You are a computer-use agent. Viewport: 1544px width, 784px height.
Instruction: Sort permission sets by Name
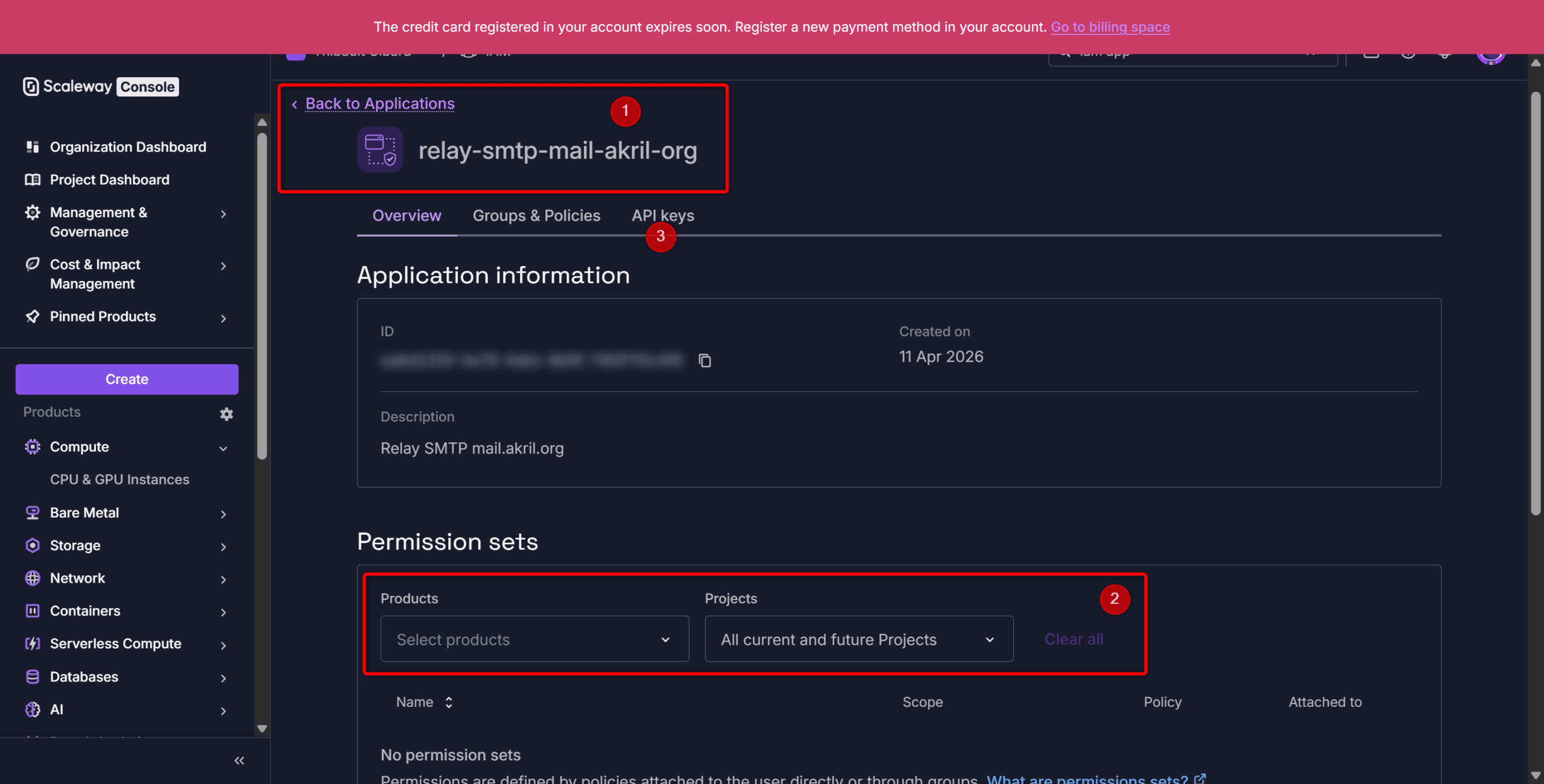pyautogui.click(x=449, y=702)
